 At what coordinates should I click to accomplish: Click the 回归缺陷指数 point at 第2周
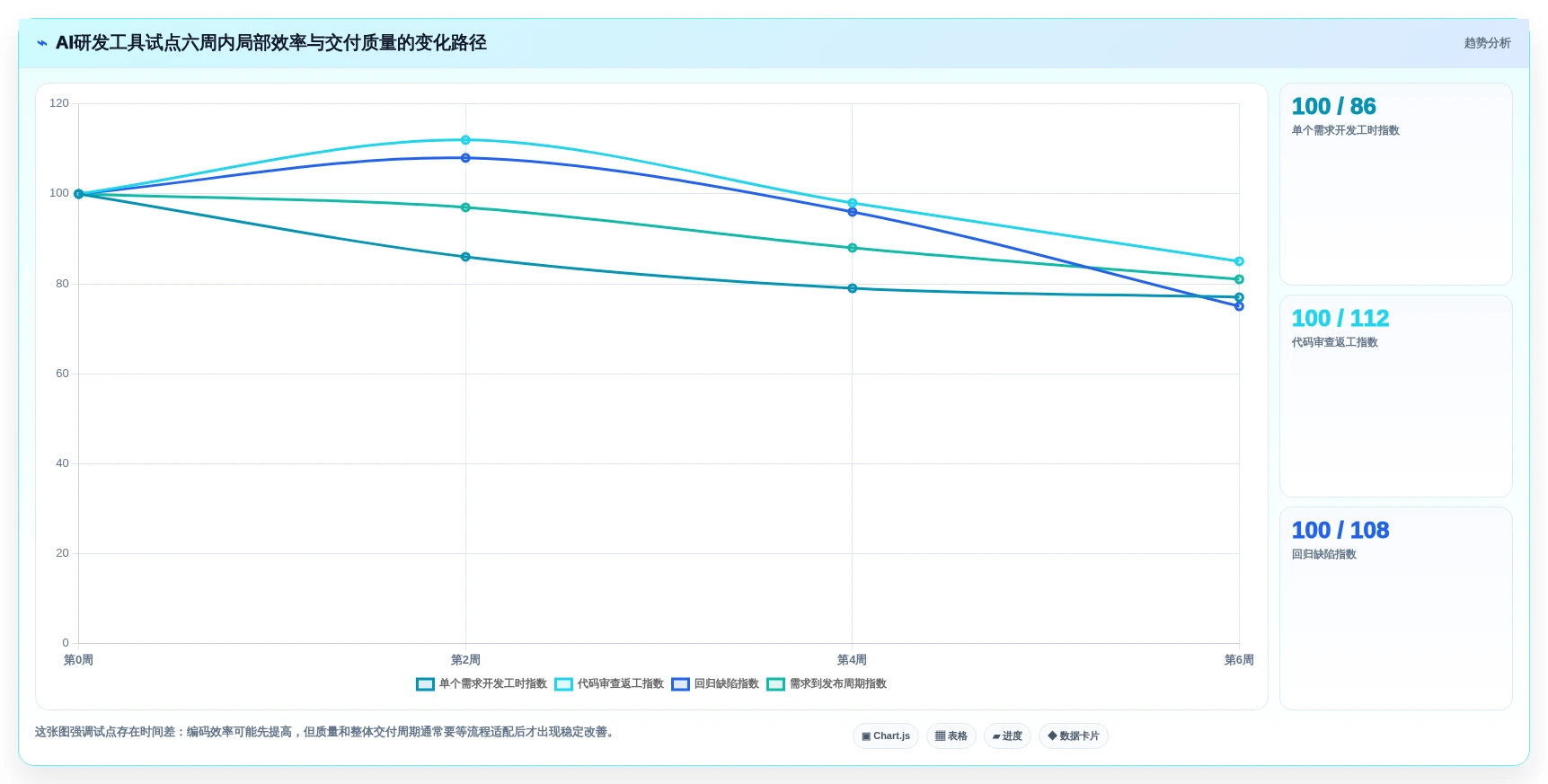coord(465,158)
